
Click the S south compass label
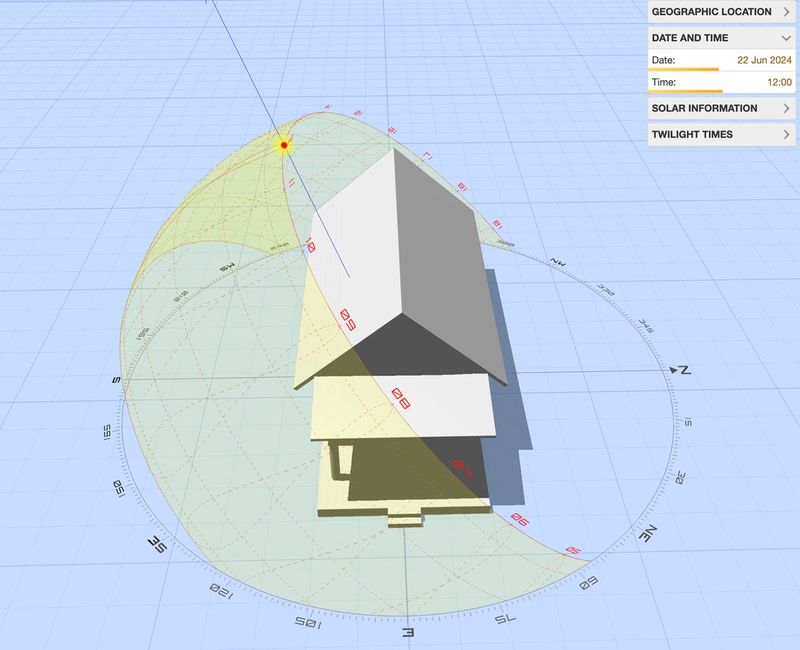116,380
